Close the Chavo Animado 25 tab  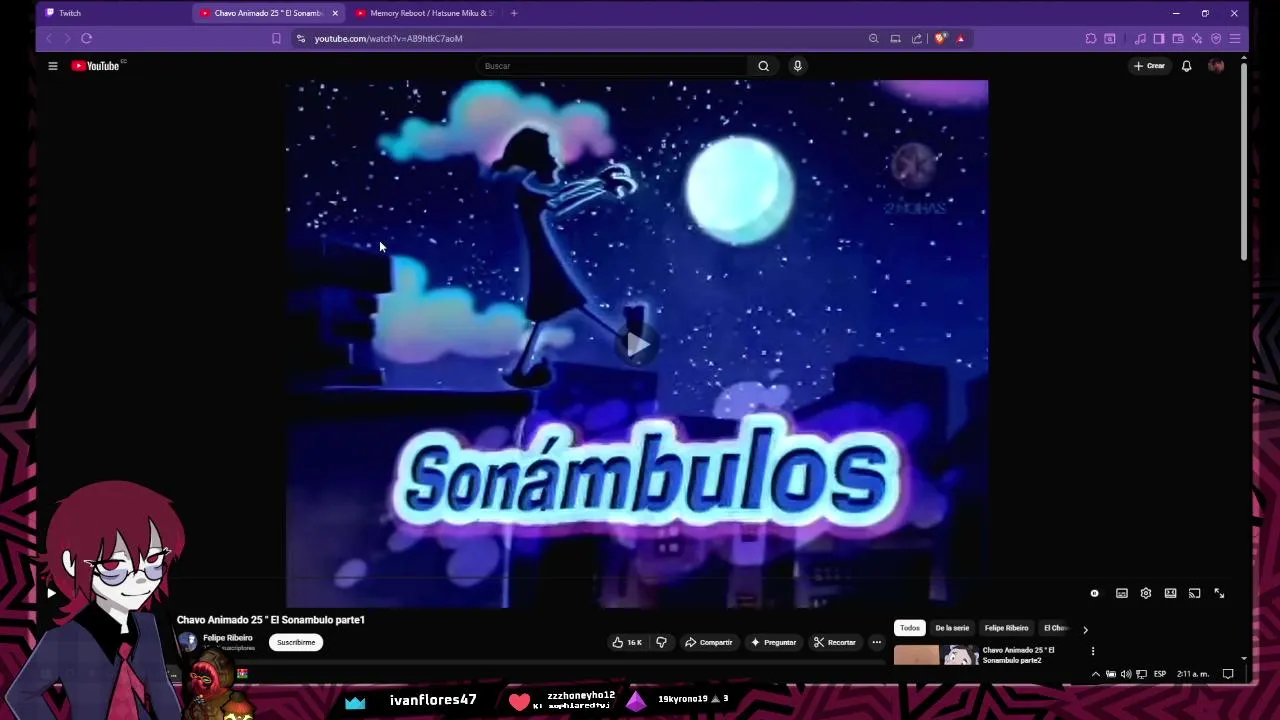[335, 13]
